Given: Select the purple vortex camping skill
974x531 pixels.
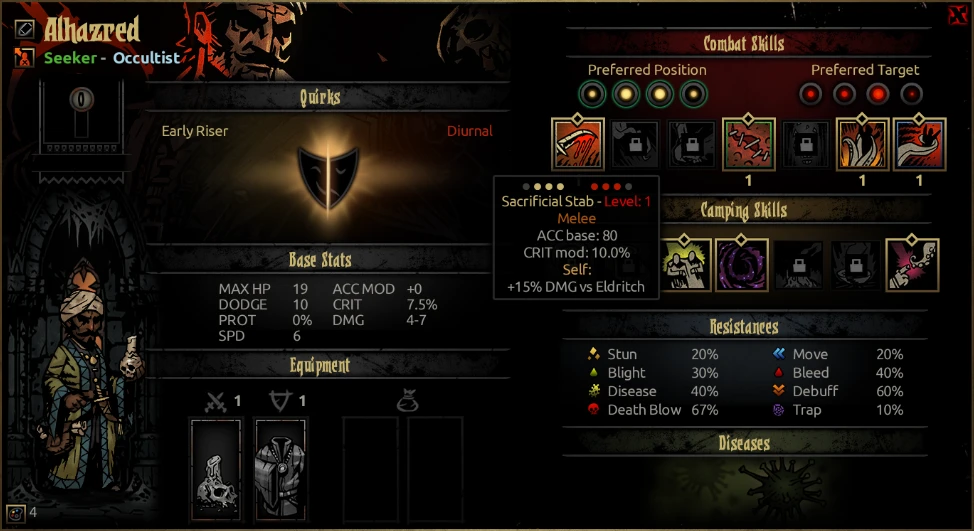Looking at the screenshot, I should [x=742, y=265].
